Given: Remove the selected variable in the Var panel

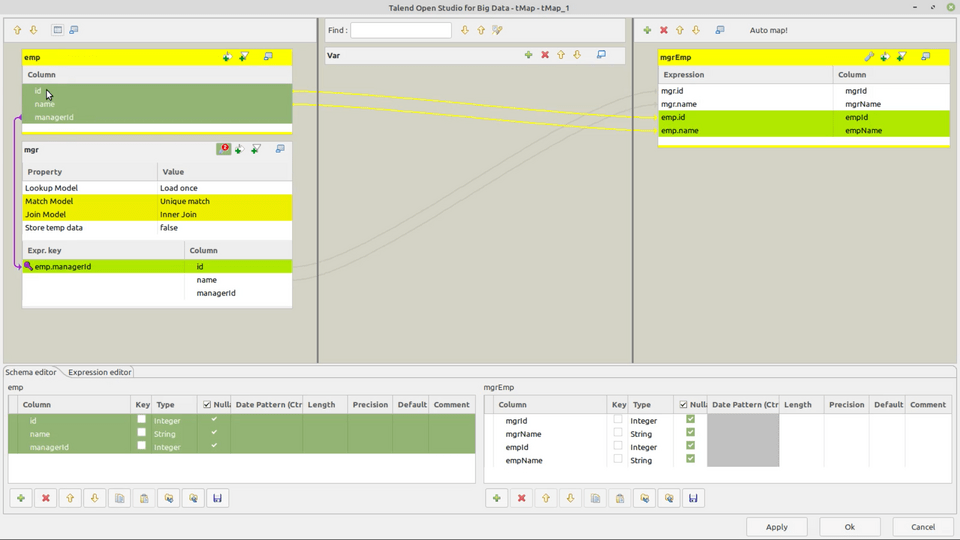Looking at the screenshot, I should pyautogui.click(x=545, y=55).
